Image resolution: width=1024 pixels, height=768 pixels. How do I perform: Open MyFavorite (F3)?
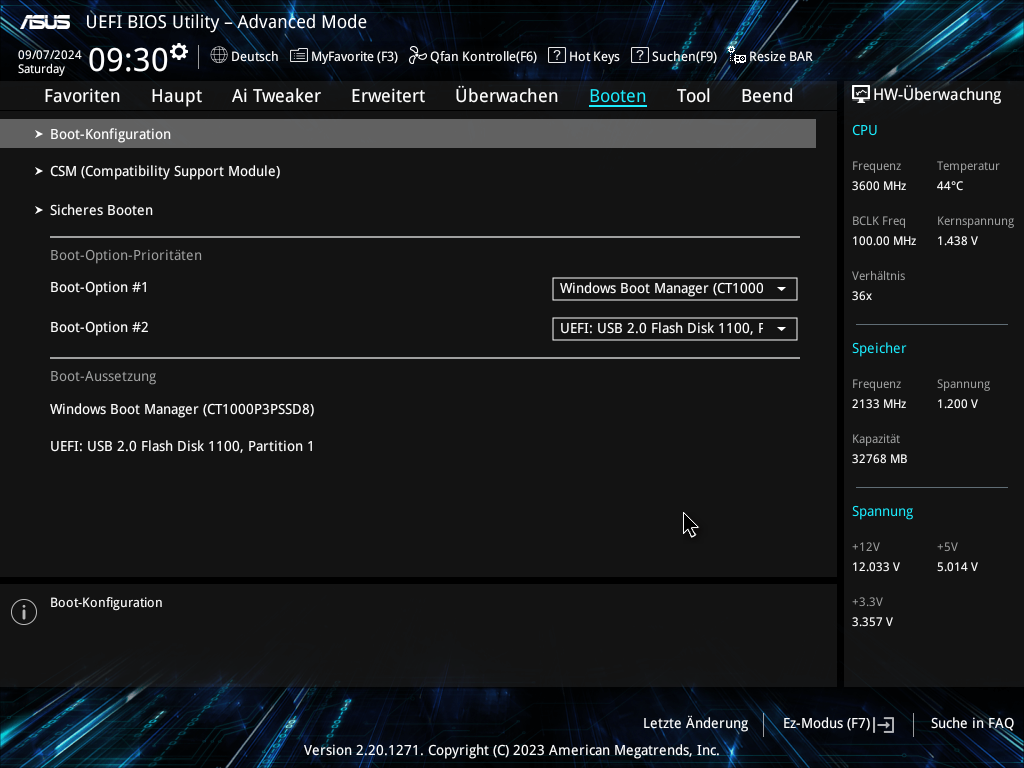[x=344, y=56]
